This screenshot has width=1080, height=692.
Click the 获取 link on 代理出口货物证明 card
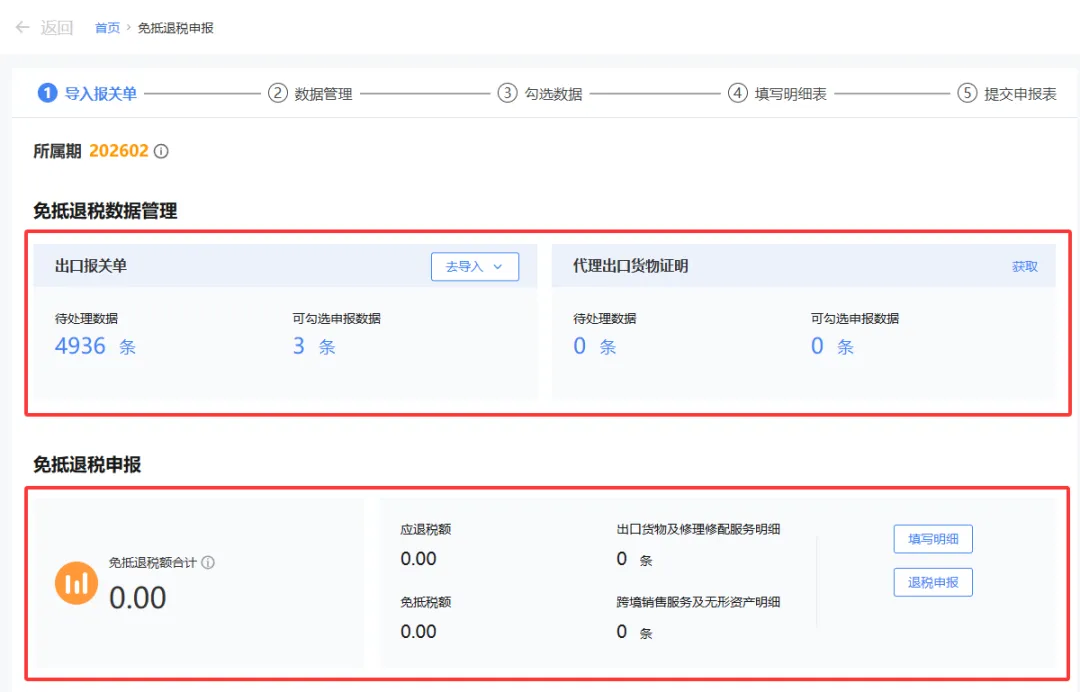[x=1026, y=266]
